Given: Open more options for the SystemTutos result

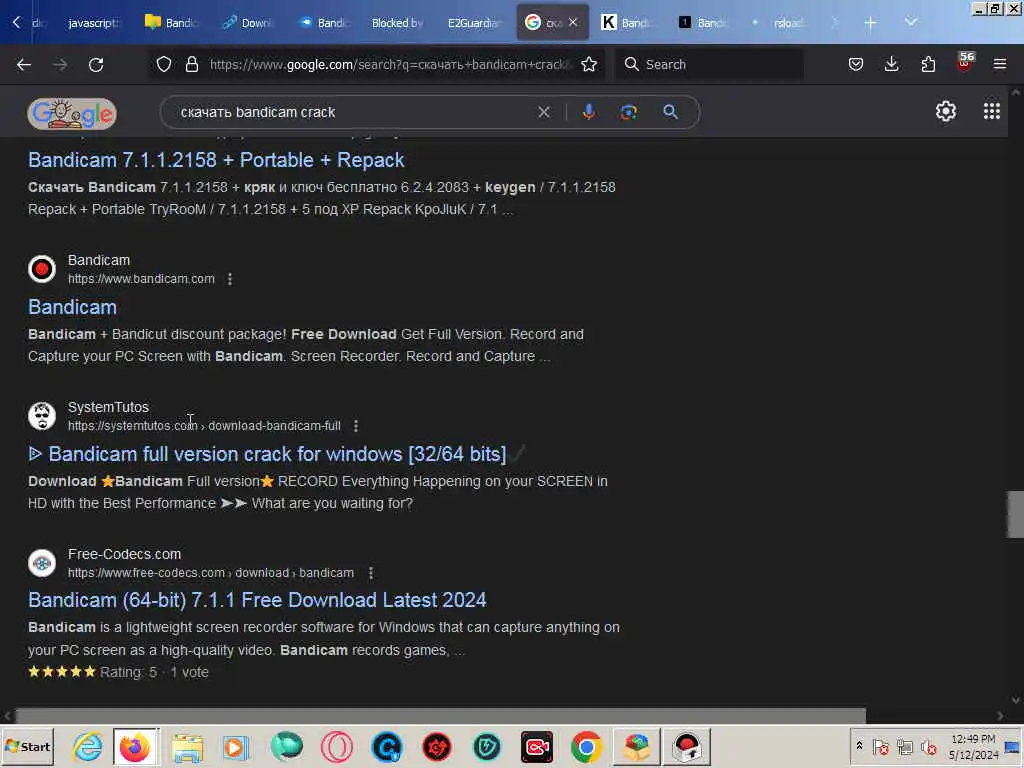Looking at the screenshot, I should click(356, 426).
